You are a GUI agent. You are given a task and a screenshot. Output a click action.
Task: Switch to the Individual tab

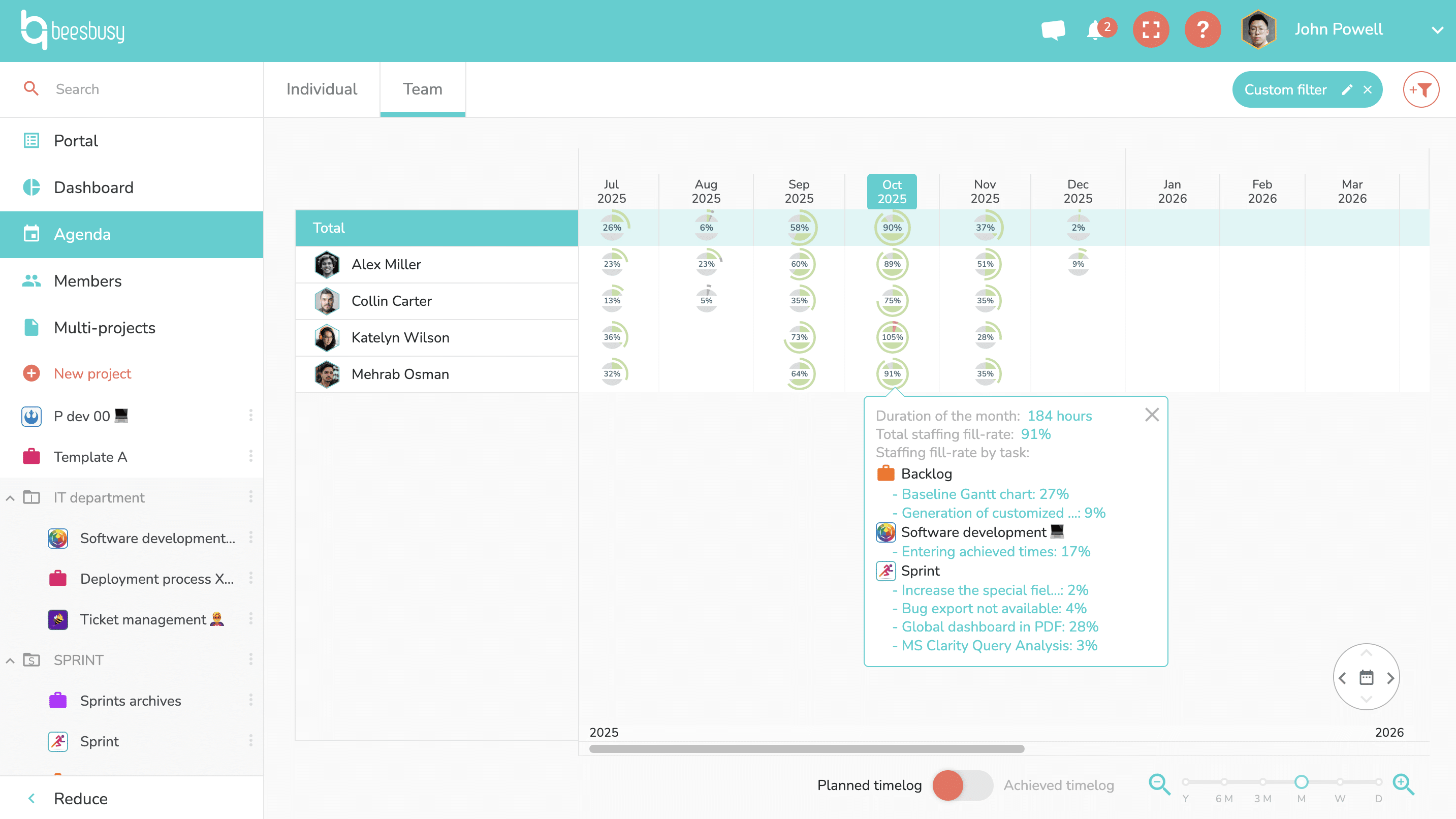pyautogui.click(x=322, y=89)
